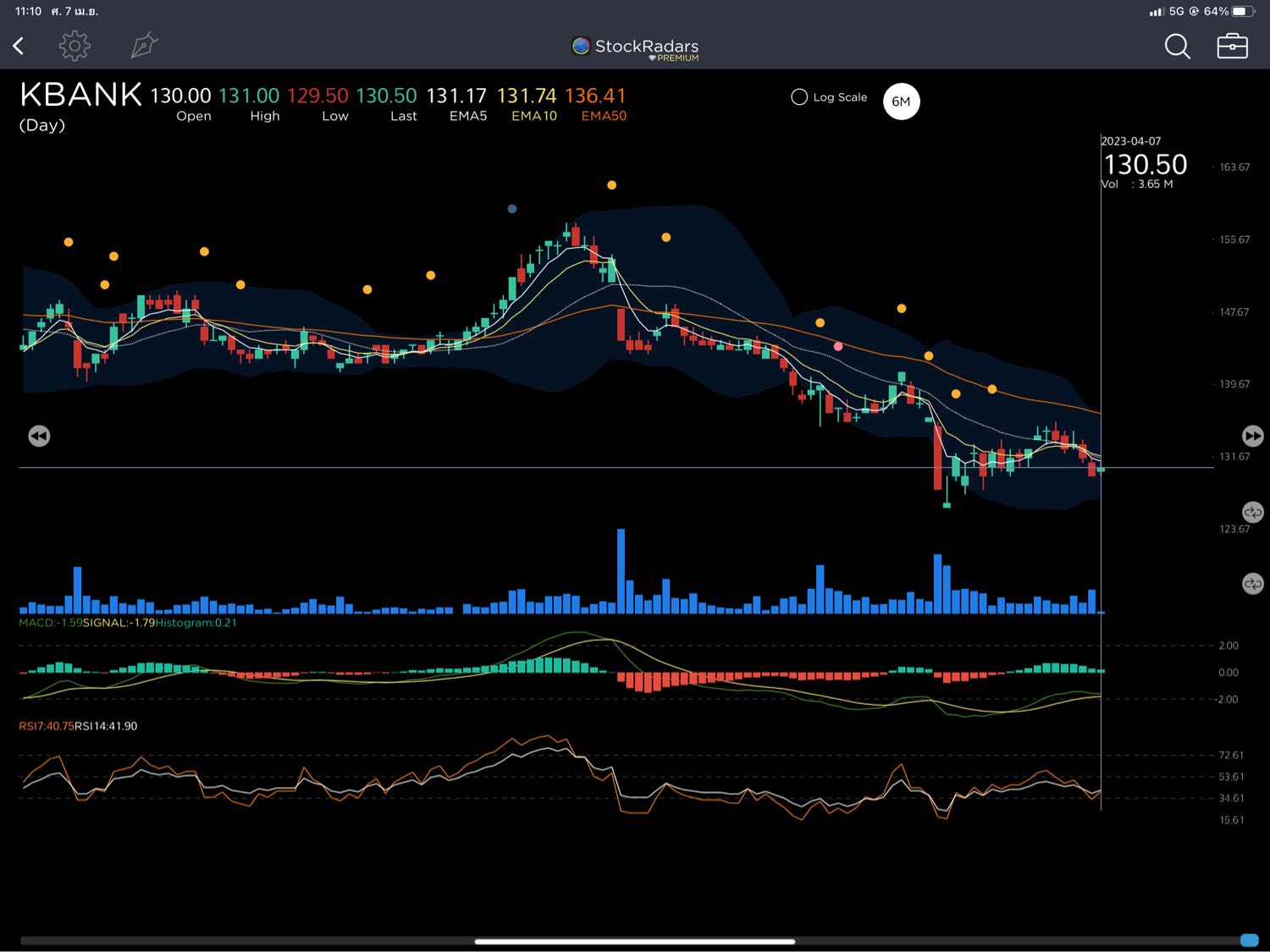The height and width of the screenshot is (952, 1270).
Task: Tap the upper link icon beside the price chart
Action: tap(1252, 512)
